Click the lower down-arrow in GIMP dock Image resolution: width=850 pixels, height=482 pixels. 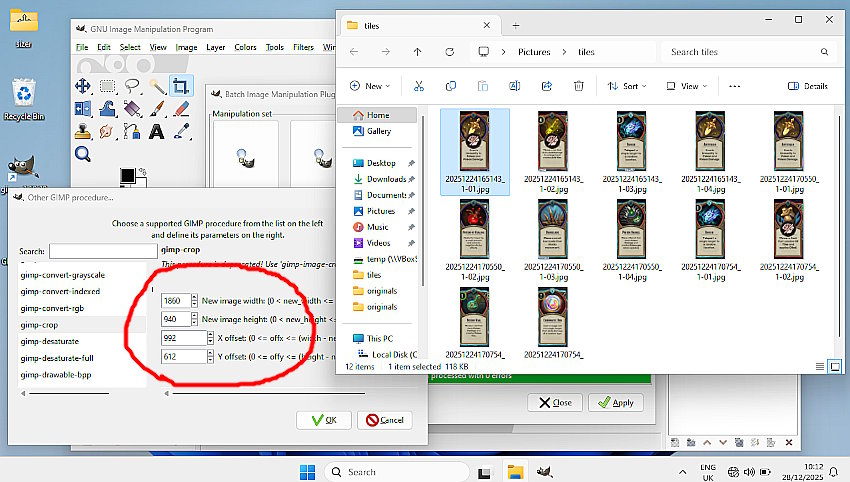[723, 442]
